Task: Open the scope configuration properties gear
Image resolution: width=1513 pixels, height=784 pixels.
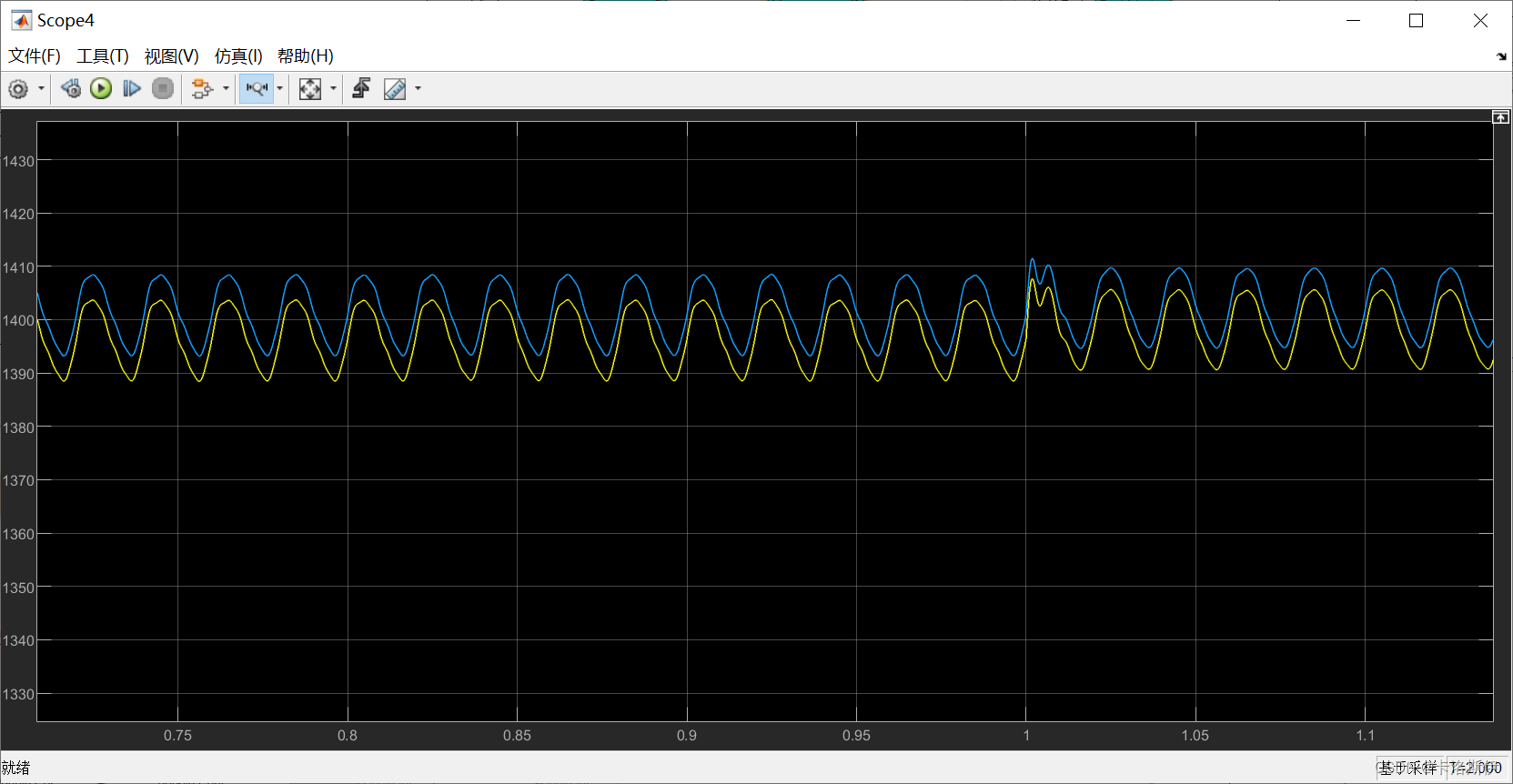Action: pyautogui.click(x=18, y=88)
